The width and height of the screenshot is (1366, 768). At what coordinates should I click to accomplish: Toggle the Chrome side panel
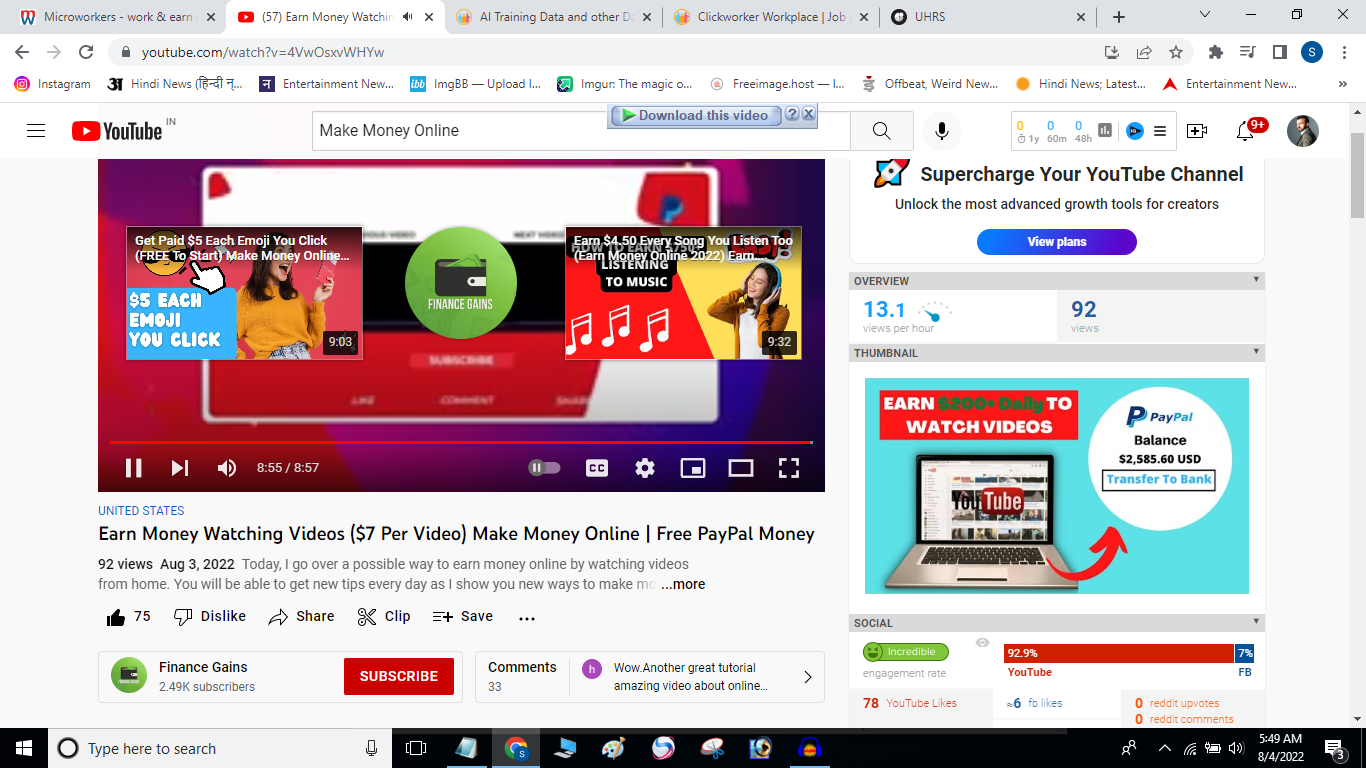pos(1279,52)
